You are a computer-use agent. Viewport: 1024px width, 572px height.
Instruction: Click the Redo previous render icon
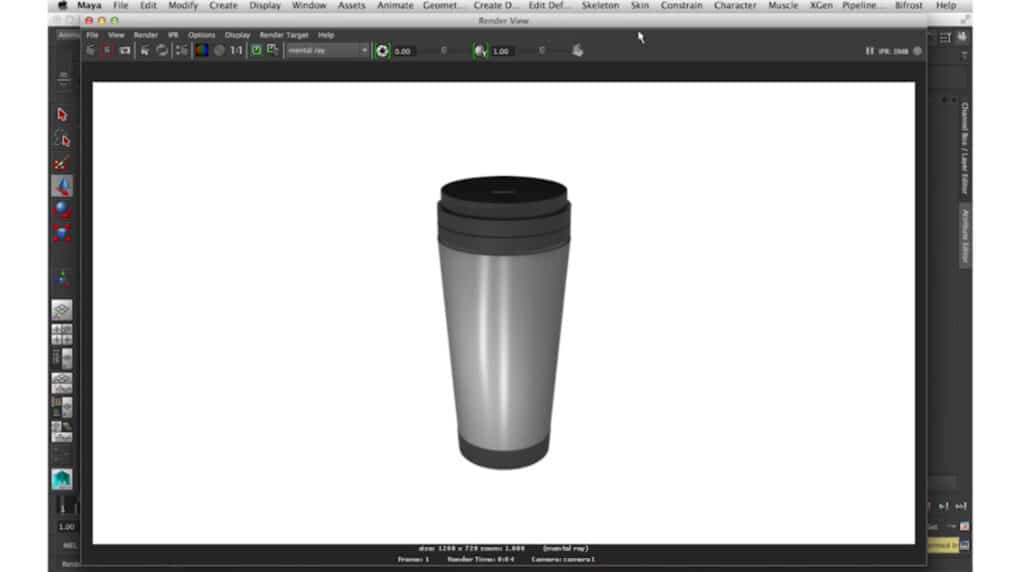pyautogui.click(x=91, y=50)
